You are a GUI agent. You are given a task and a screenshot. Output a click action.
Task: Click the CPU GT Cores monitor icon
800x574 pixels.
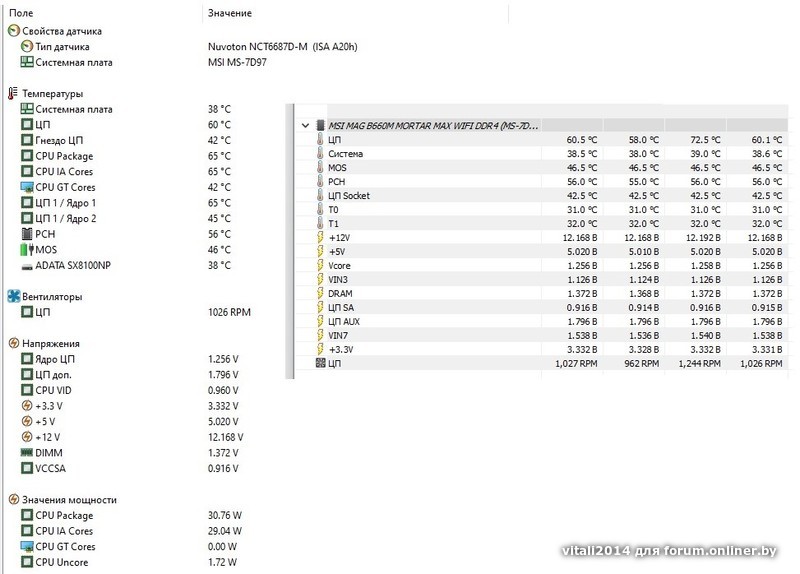pyautogui.click(x=27, y=187)
